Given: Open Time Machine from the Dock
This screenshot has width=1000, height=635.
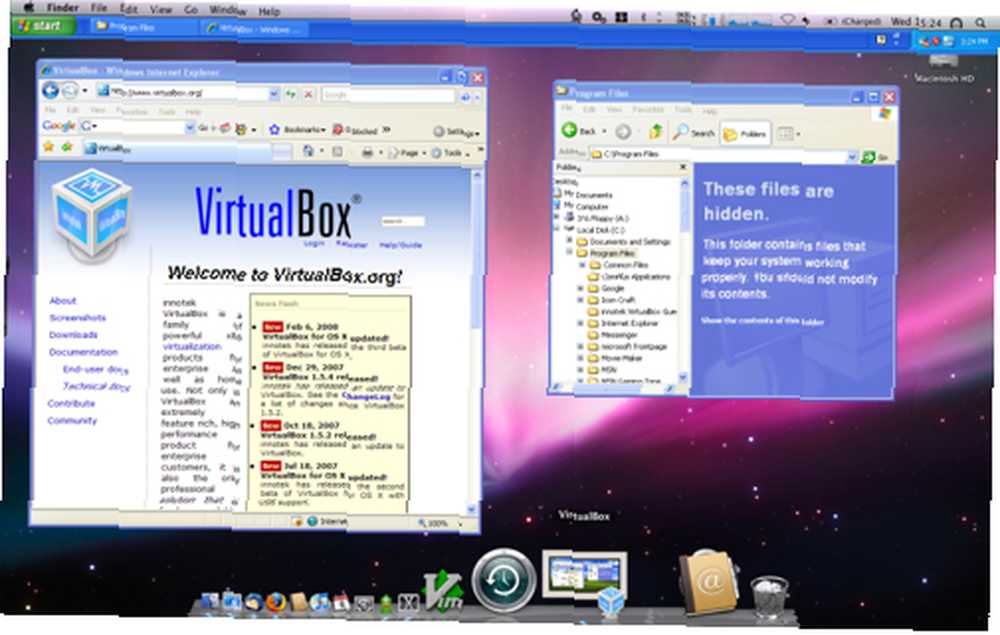Looking at the screenshot, I should tap(504, 581).
